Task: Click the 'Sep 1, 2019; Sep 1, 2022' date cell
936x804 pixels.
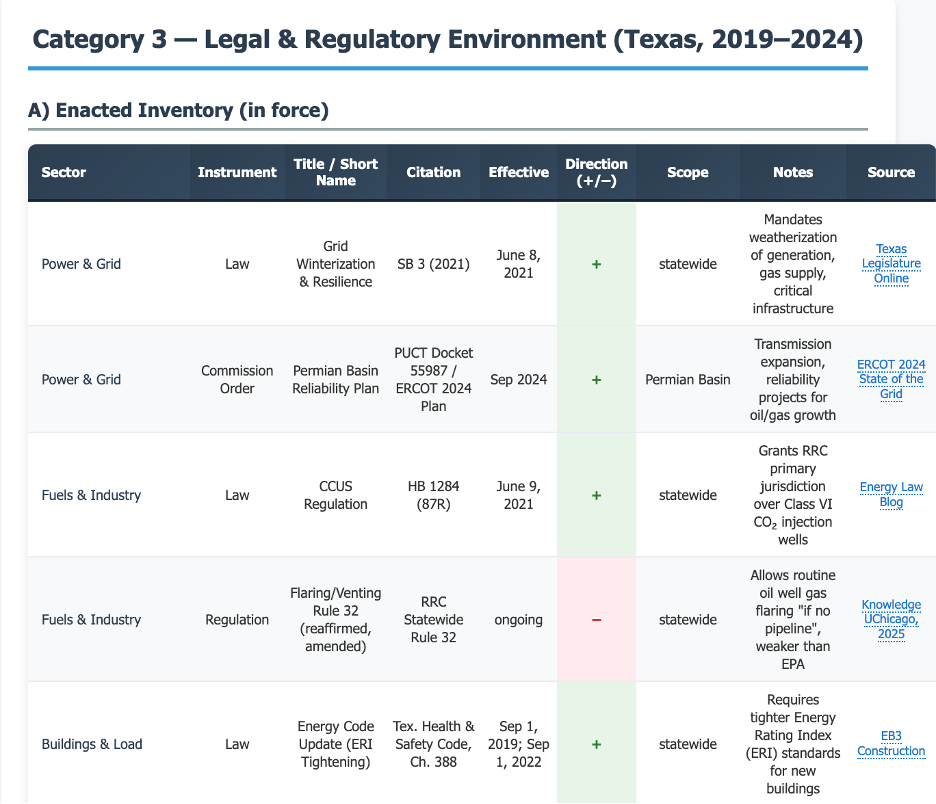Action: [x=518, y=744]
